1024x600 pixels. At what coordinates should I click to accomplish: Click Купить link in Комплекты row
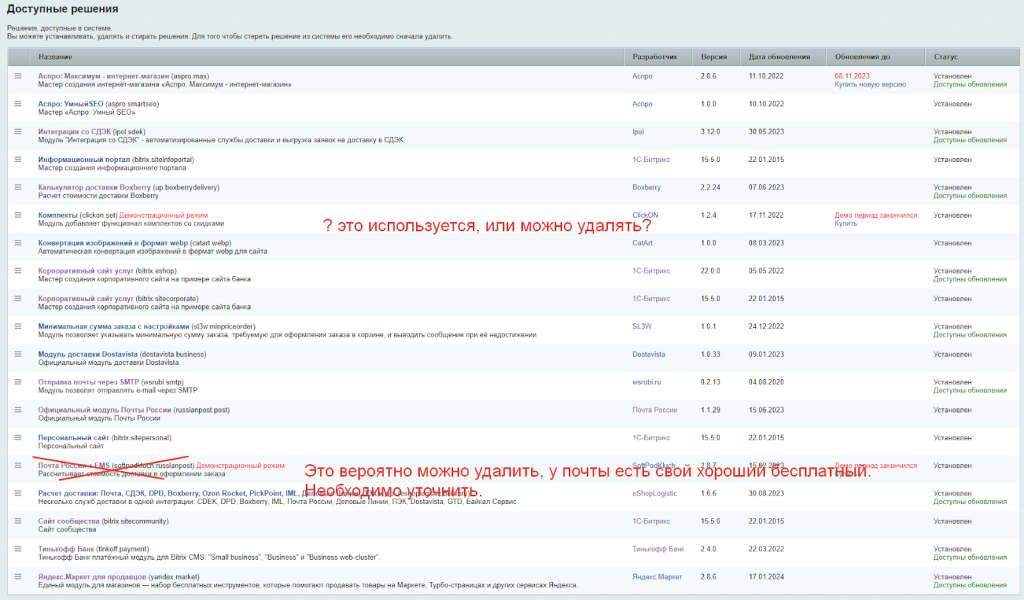pyautogui.click(x=845, y=223)
